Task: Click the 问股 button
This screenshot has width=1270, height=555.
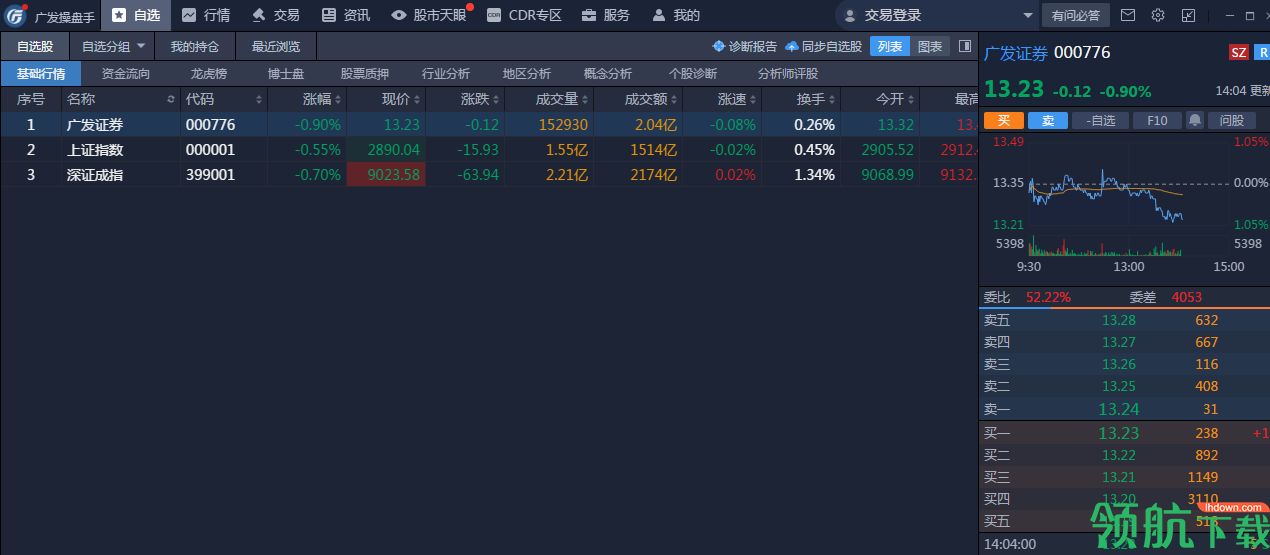Action: (1232, 120)
